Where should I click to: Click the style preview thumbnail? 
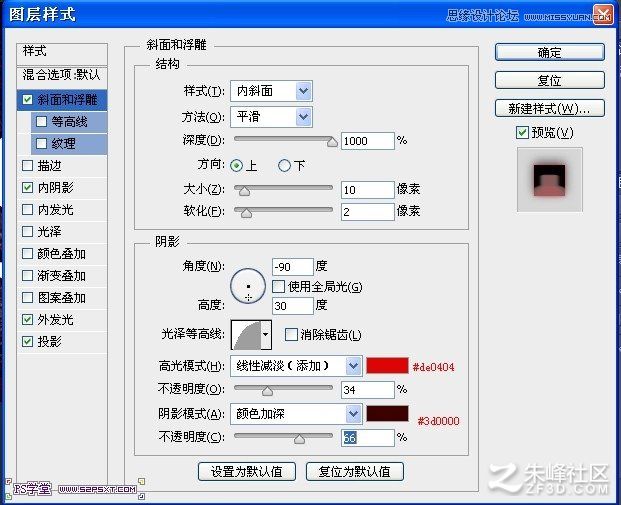(x=550, y=179)
